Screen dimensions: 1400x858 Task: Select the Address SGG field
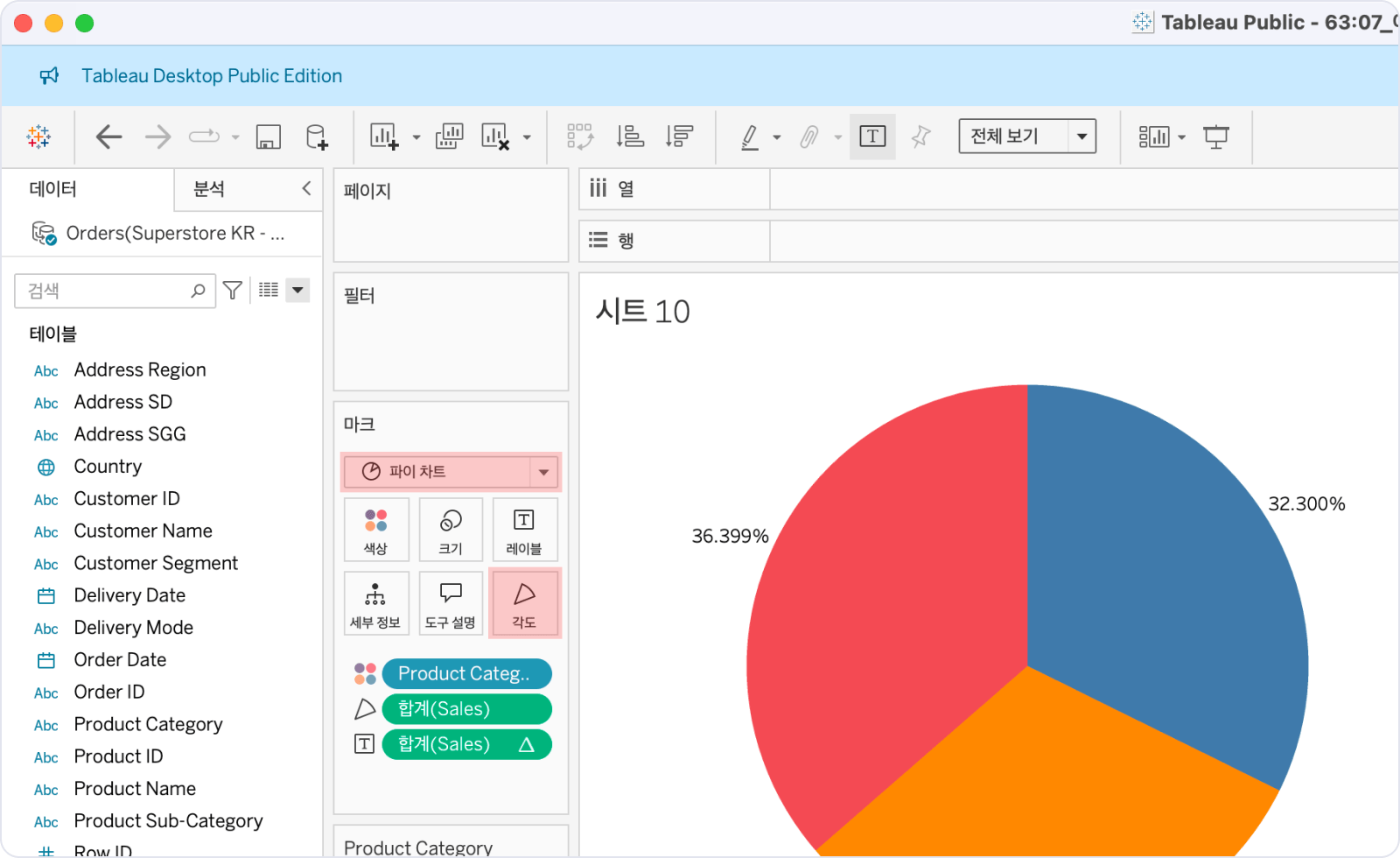click(129, 434)
